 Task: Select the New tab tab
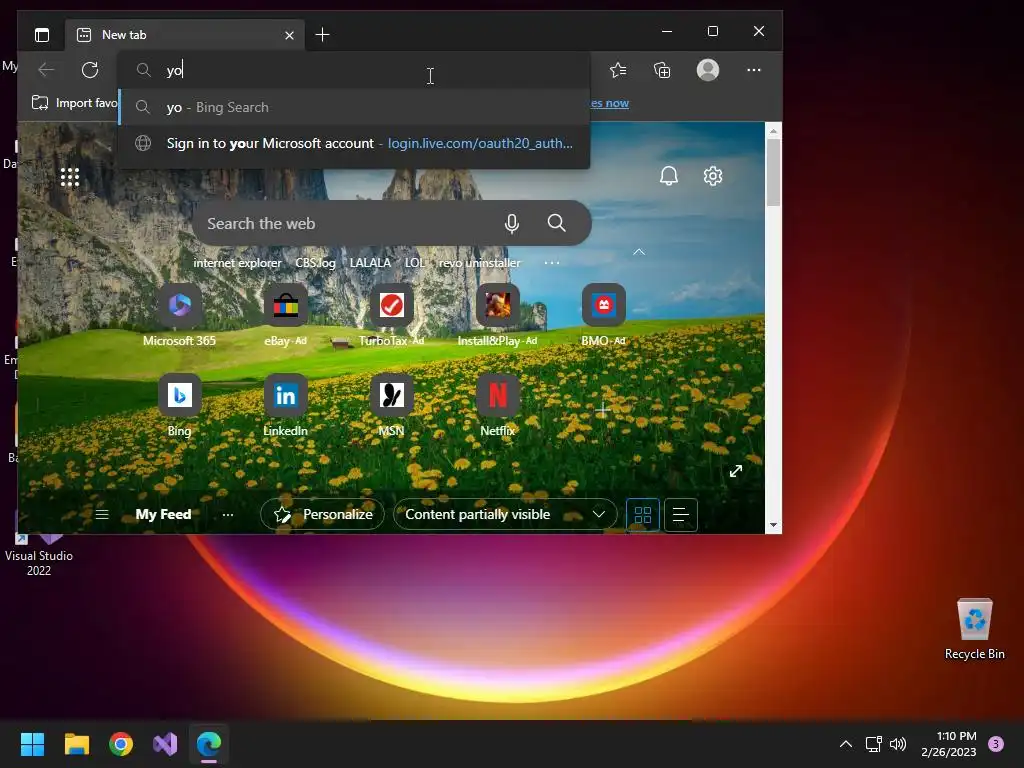[x=184, y=35]
